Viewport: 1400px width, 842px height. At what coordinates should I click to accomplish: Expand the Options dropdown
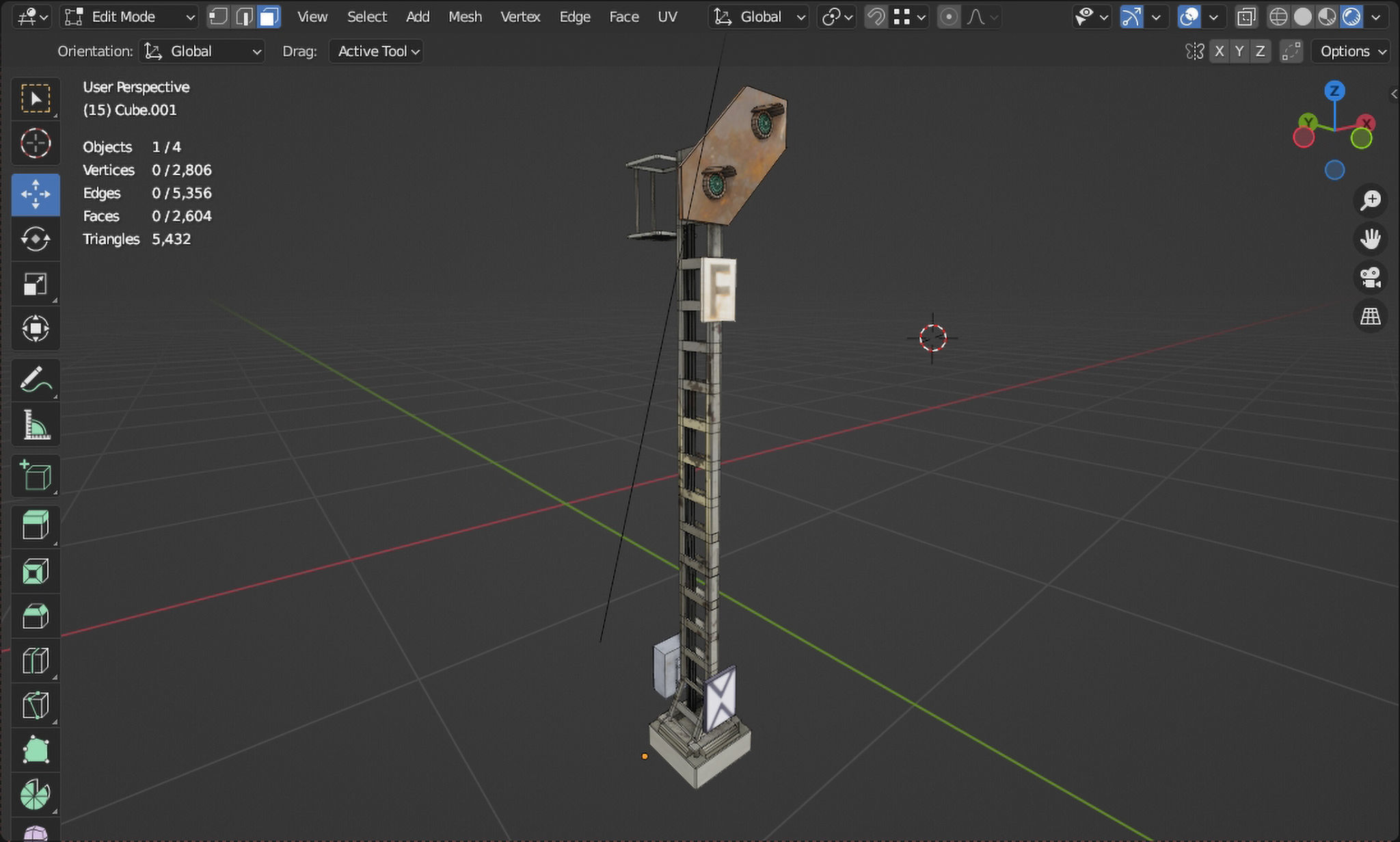click(1351, 51)
